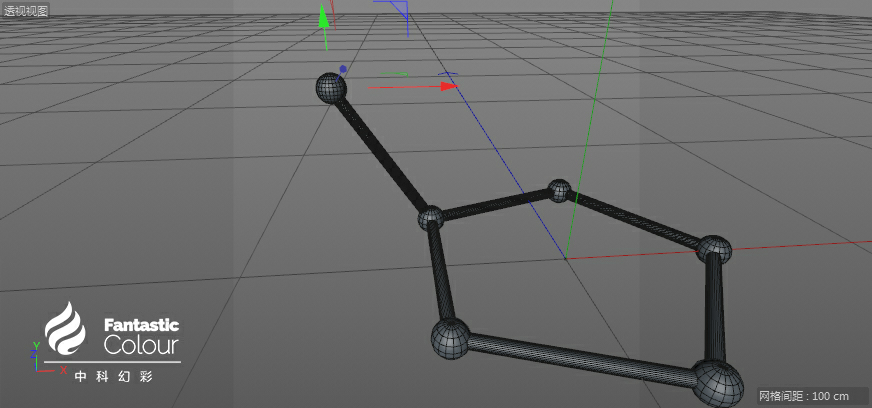Click the 网格间距 : 100 cm readout

pyautogui.click(x=804, y=396)
